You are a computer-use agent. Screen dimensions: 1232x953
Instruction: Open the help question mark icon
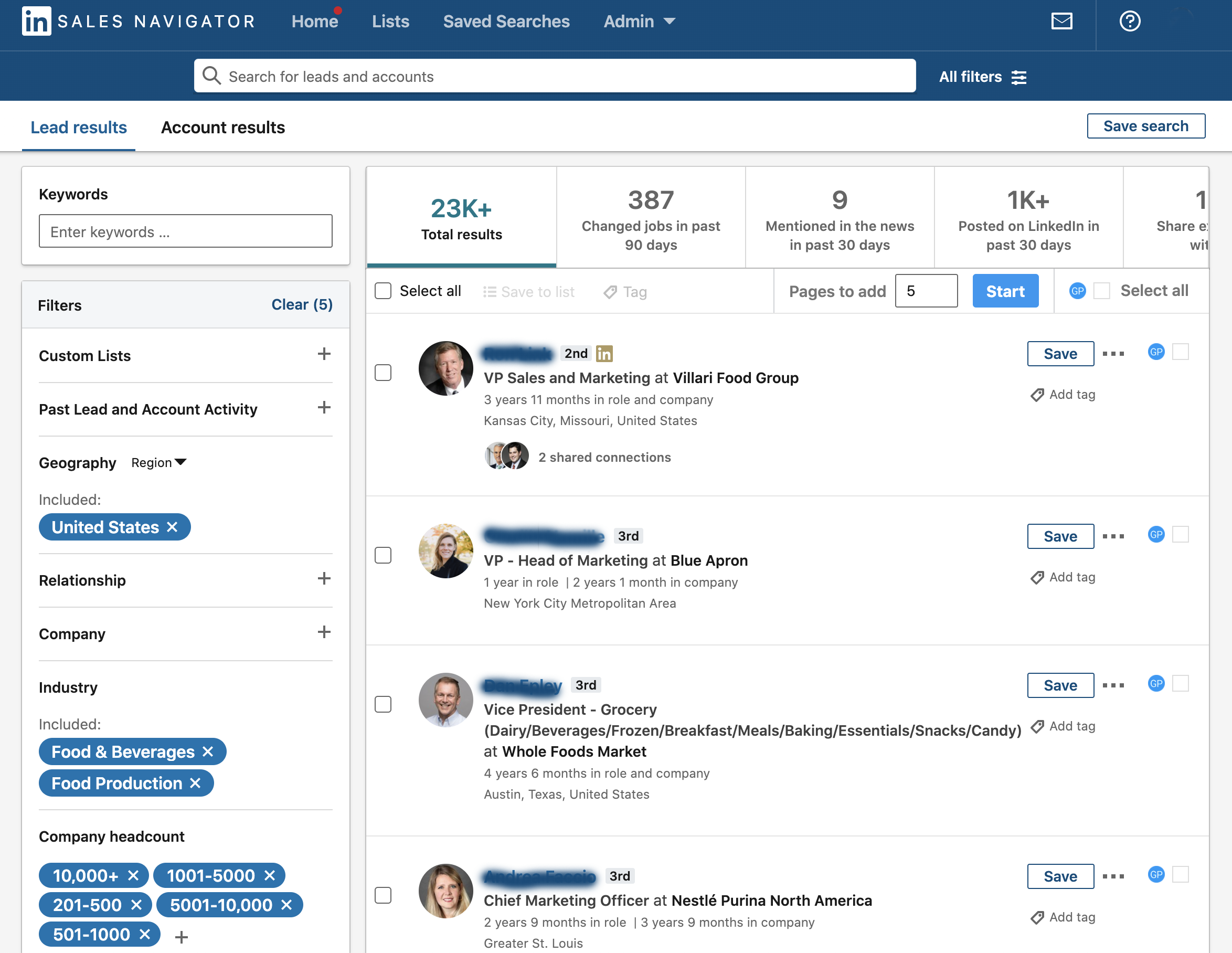(x=1130, y=22)
